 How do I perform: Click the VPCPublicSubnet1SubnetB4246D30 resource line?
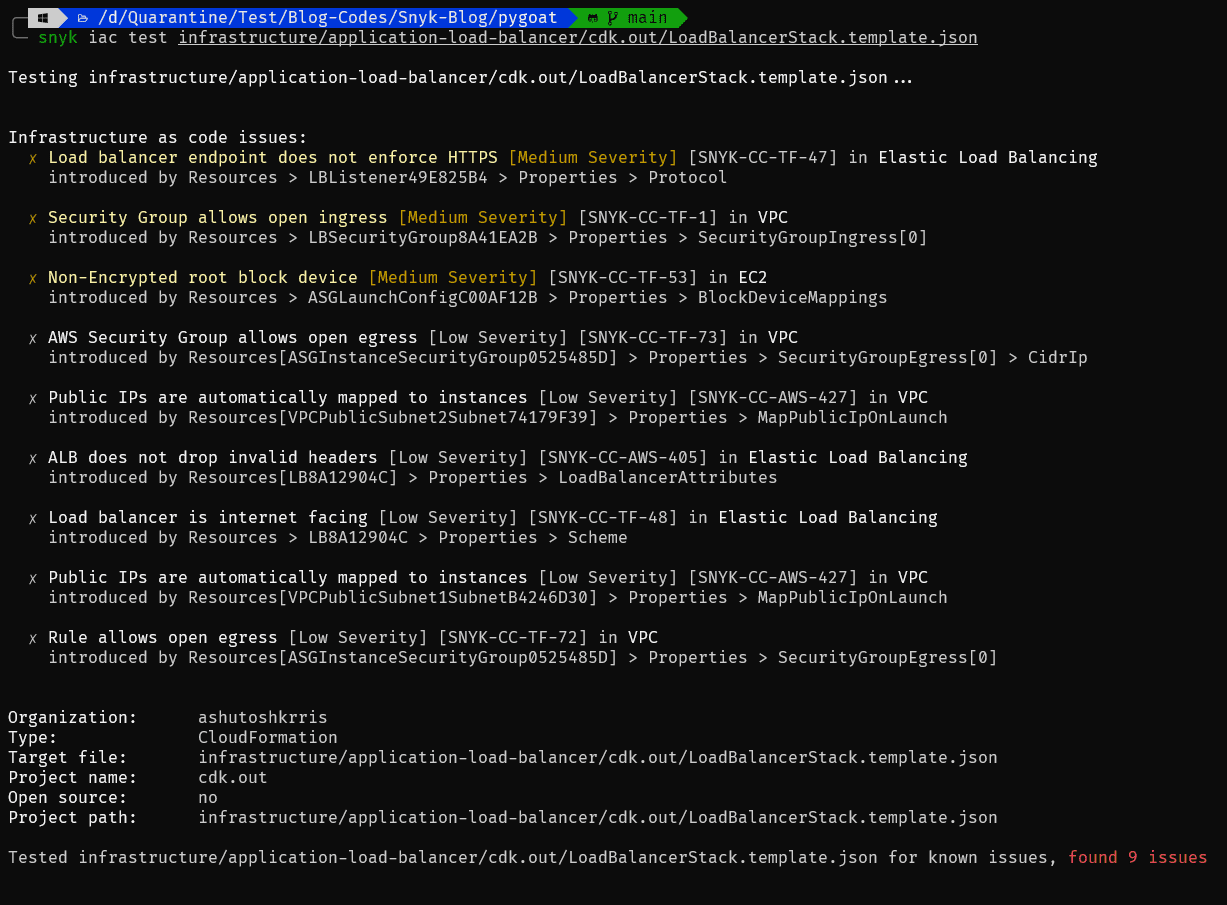tap(498, 597)
